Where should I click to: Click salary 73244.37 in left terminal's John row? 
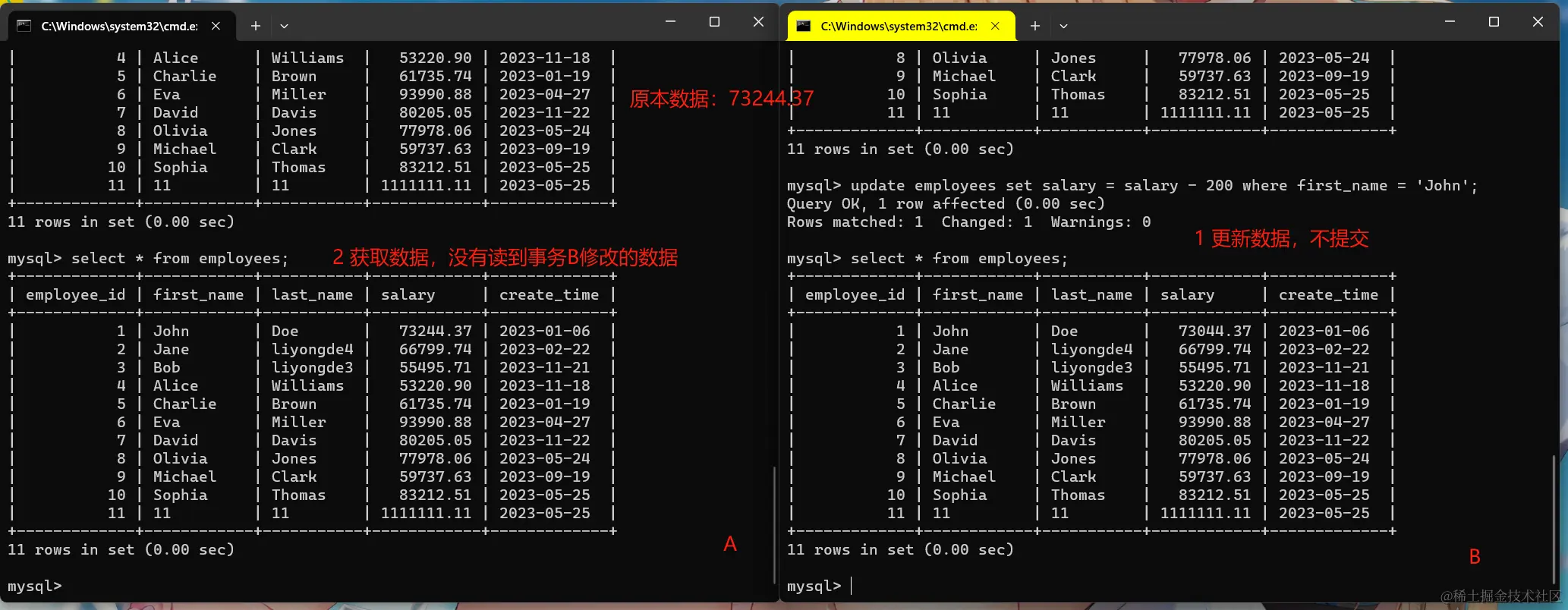(436, 332)
